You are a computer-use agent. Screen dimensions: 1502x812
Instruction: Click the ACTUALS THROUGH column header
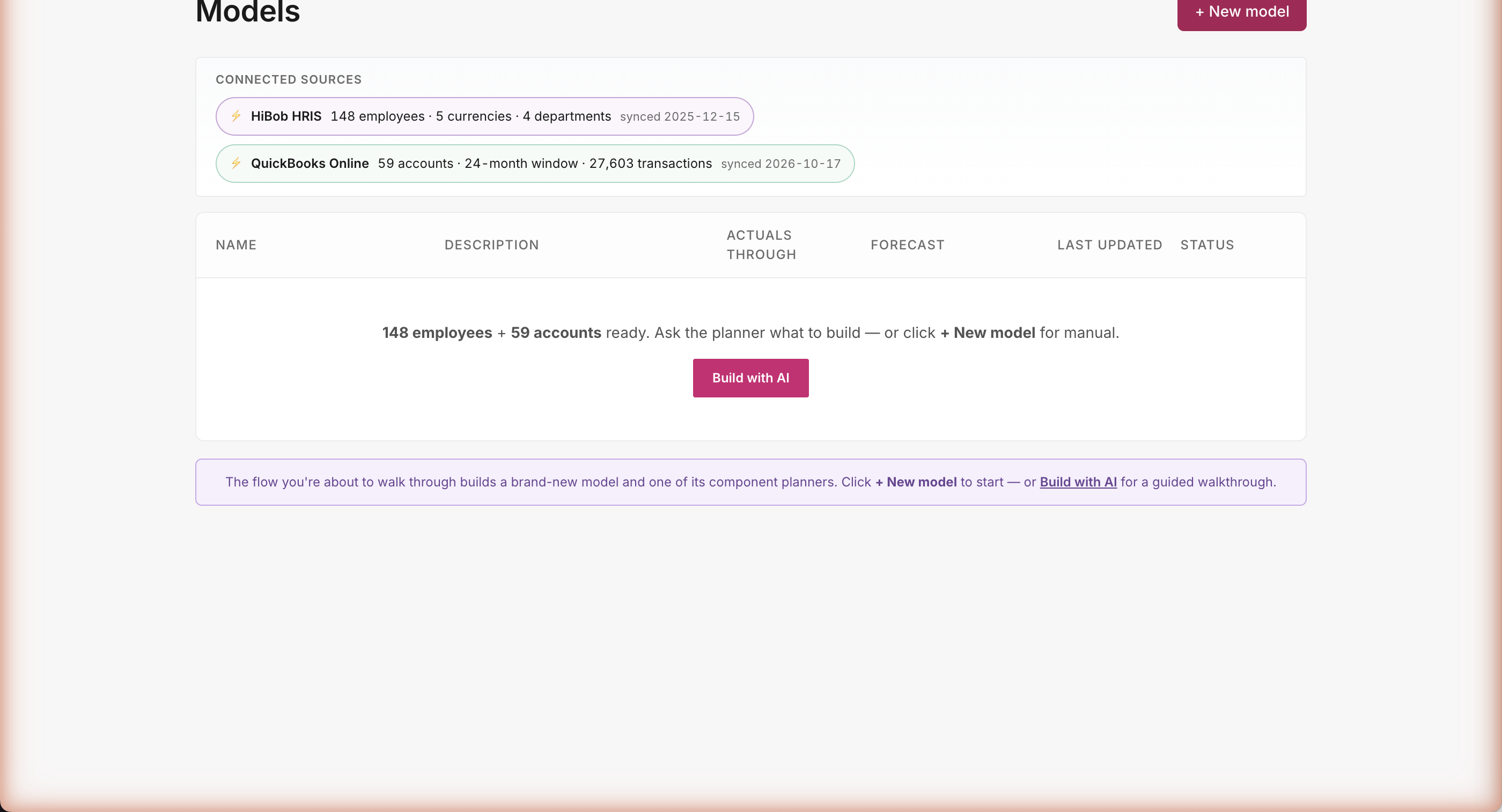tap(762, 245)
